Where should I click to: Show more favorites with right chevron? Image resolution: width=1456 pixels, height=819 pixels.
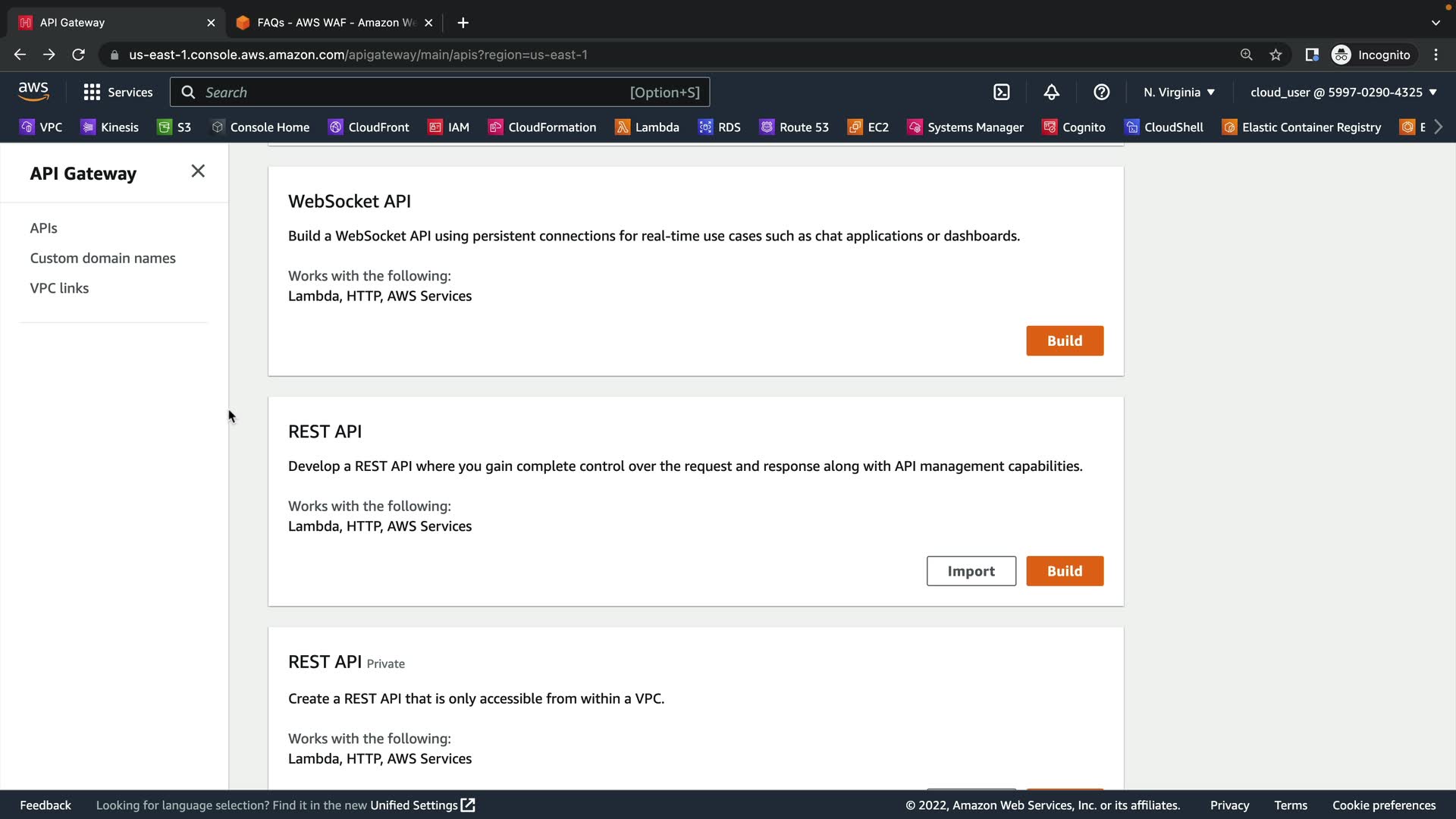click(1438, 127)
